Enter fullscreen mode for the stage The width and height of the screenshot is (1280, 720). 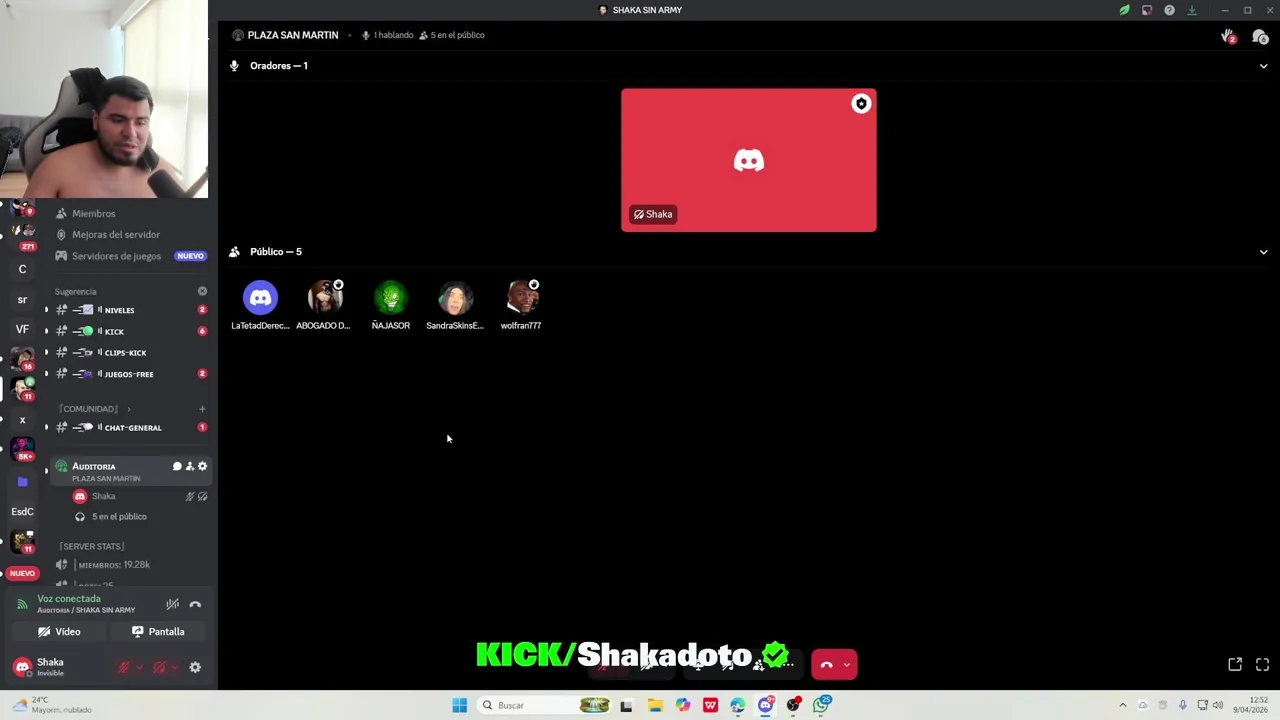point(1262,664)
